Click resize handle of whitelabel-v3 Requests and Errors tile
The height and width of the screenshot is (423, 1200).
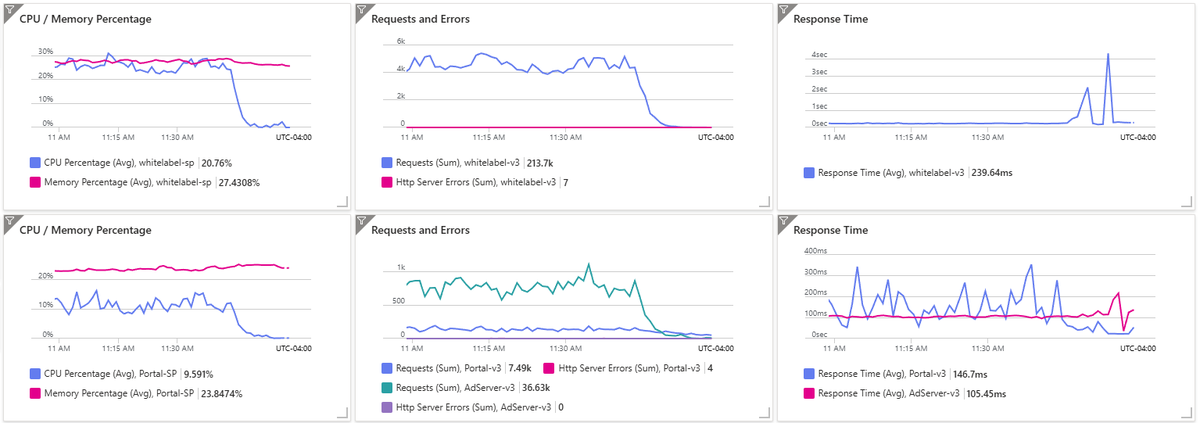tap(764, 202)
